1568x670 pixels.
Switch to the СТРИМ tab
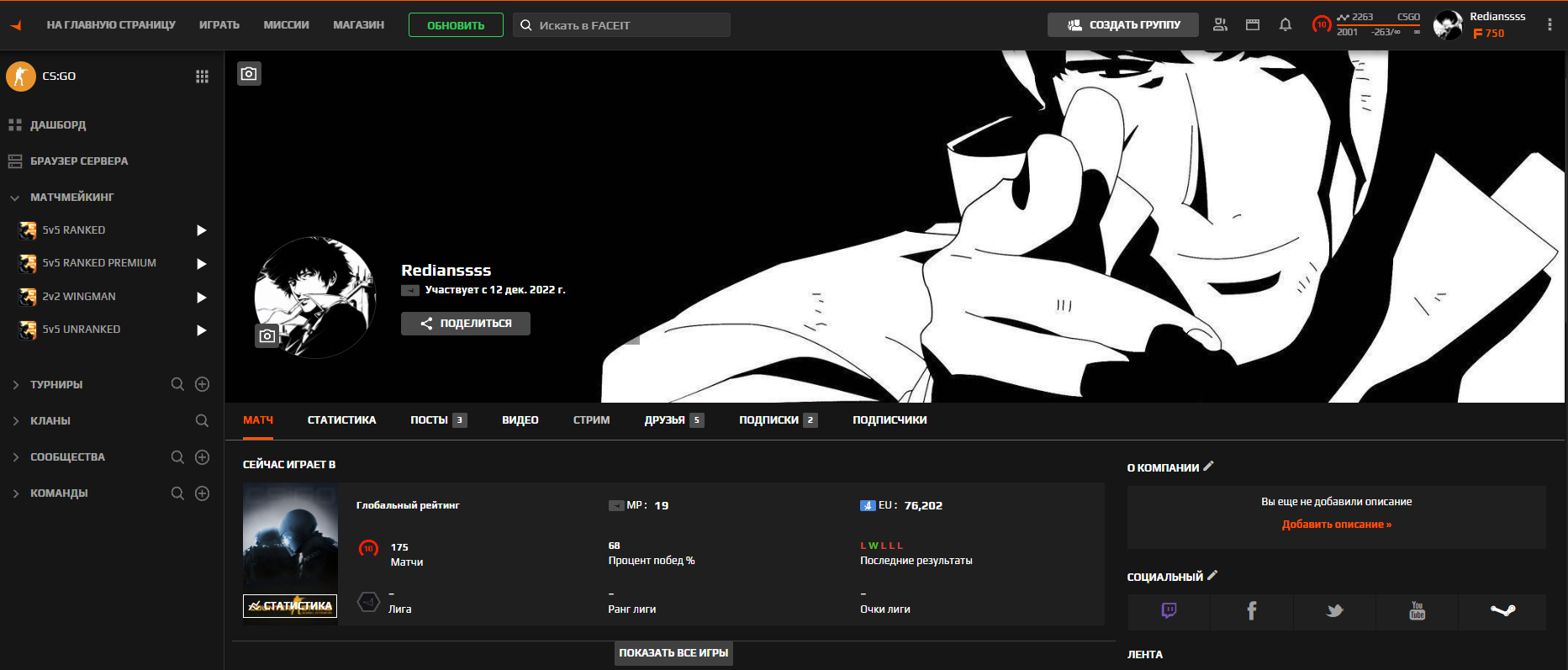[592, 420]
